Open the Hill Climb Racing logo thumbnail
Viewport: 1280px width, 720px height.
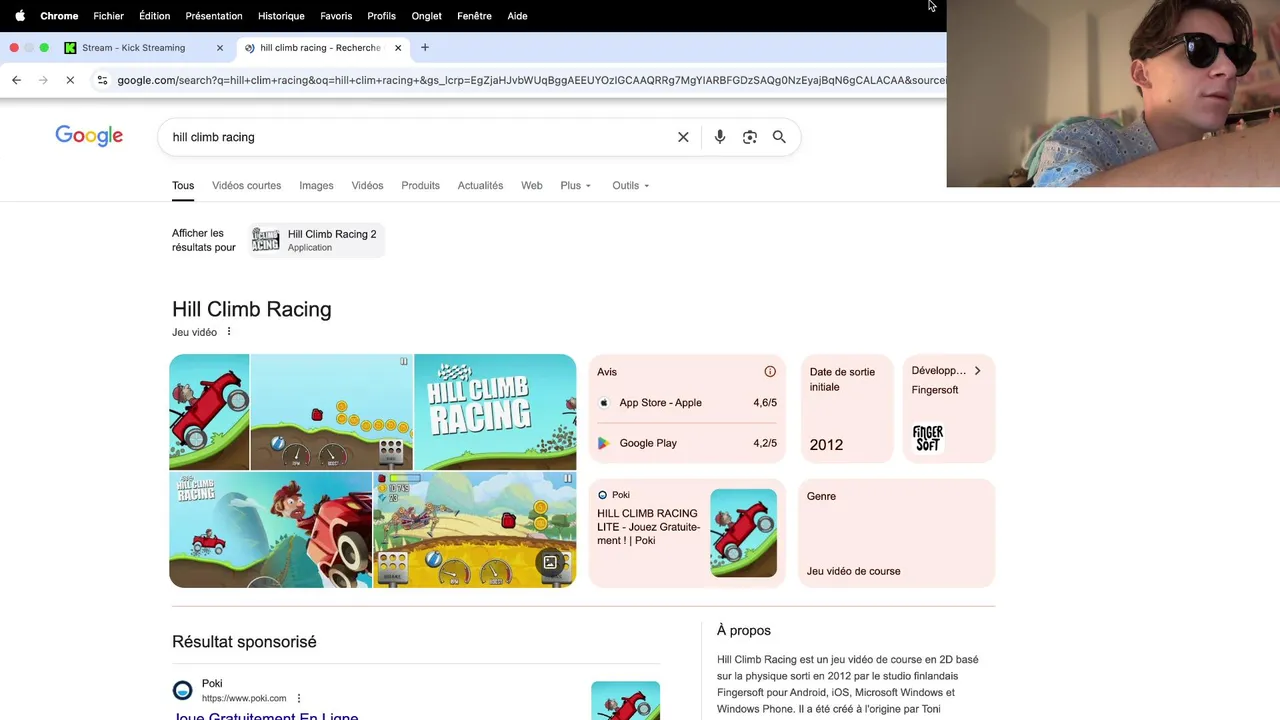pos(495,412)
